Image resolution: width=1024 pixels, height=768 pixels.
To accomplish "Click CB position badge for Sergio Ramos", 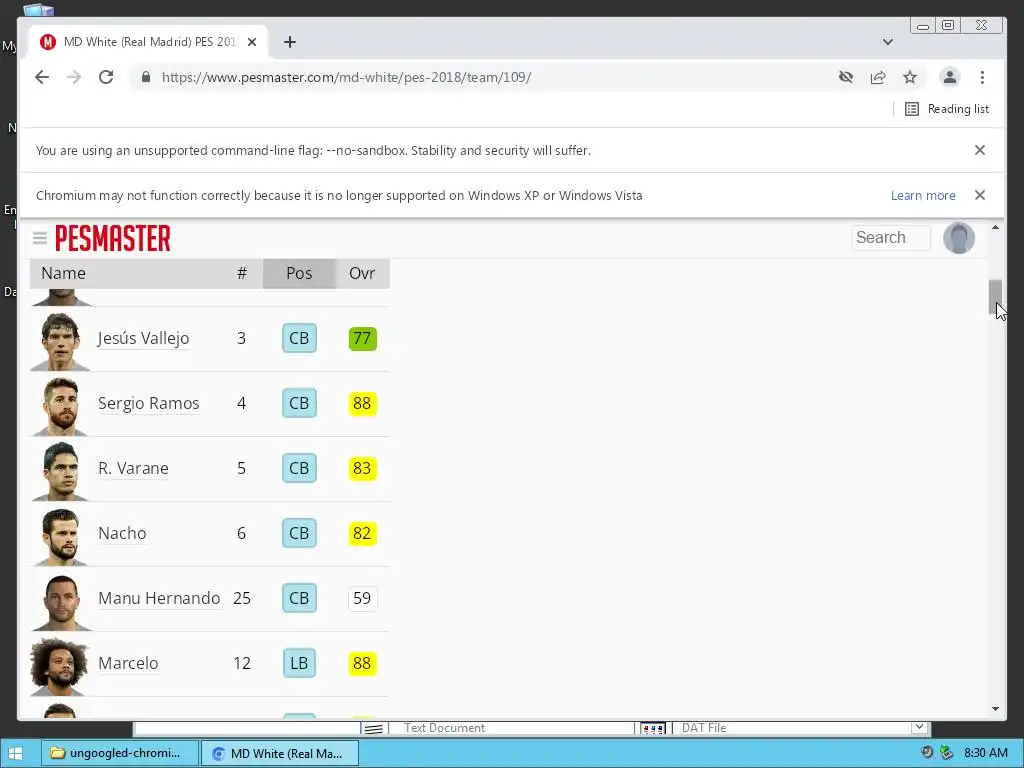I will click(x=299, y=403).
